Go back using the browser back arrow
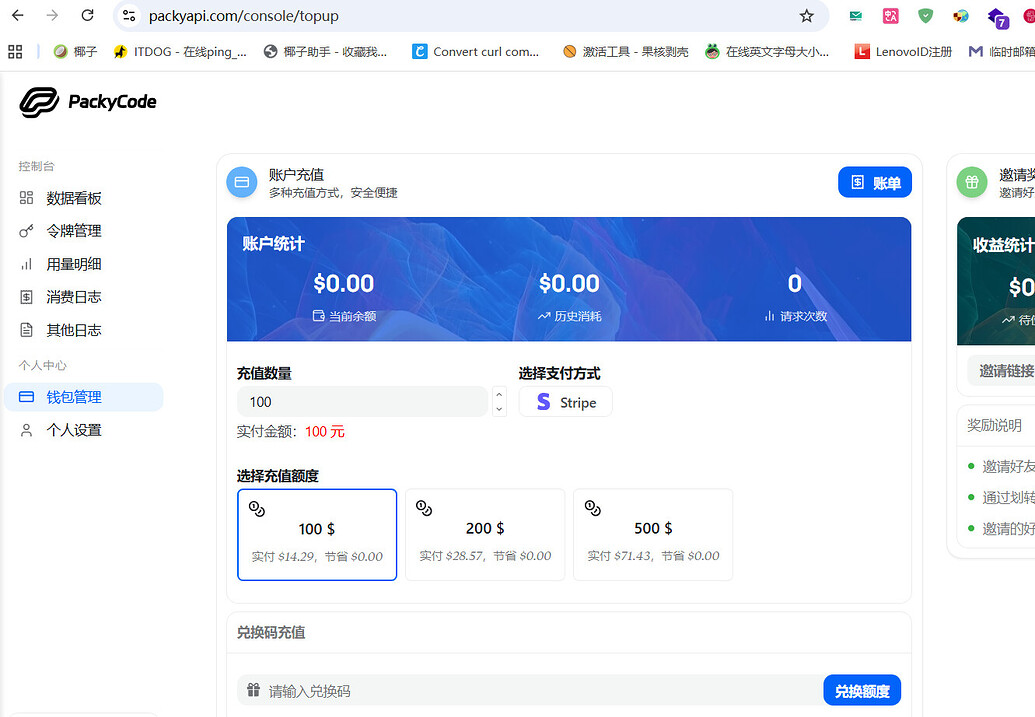The height and width of the screenshot is (717, 1035). (x=18, y=15)
